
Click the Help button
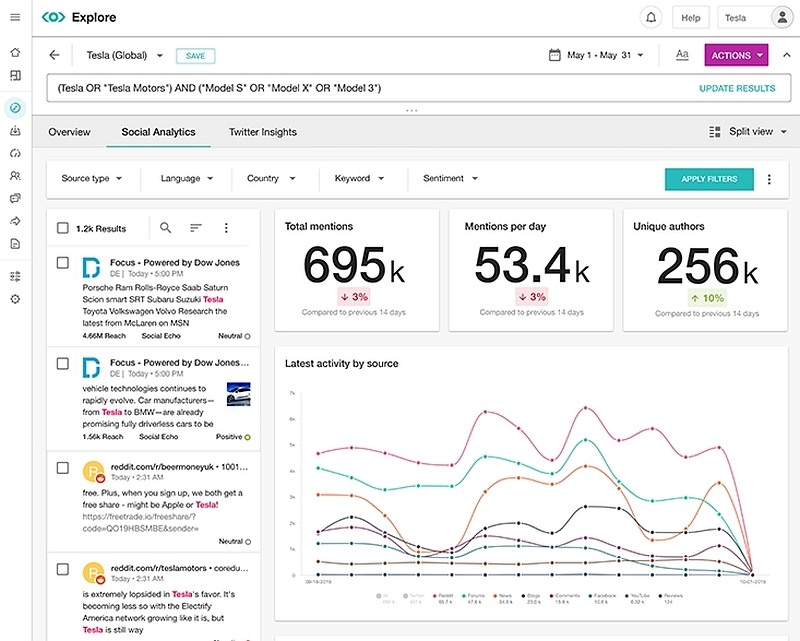(x=690, y=18)
